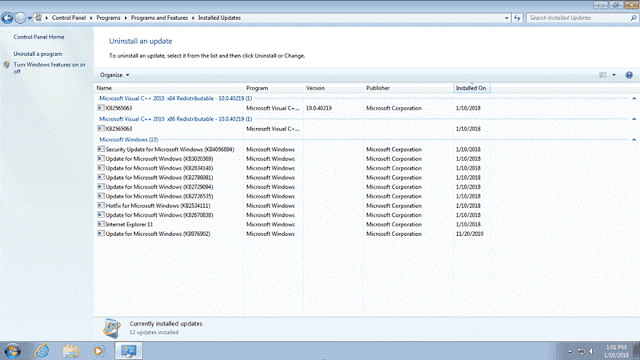
Task: Launch Windows Media Player from taskbar
Action: pyautogui.click(x=98, y=351)
